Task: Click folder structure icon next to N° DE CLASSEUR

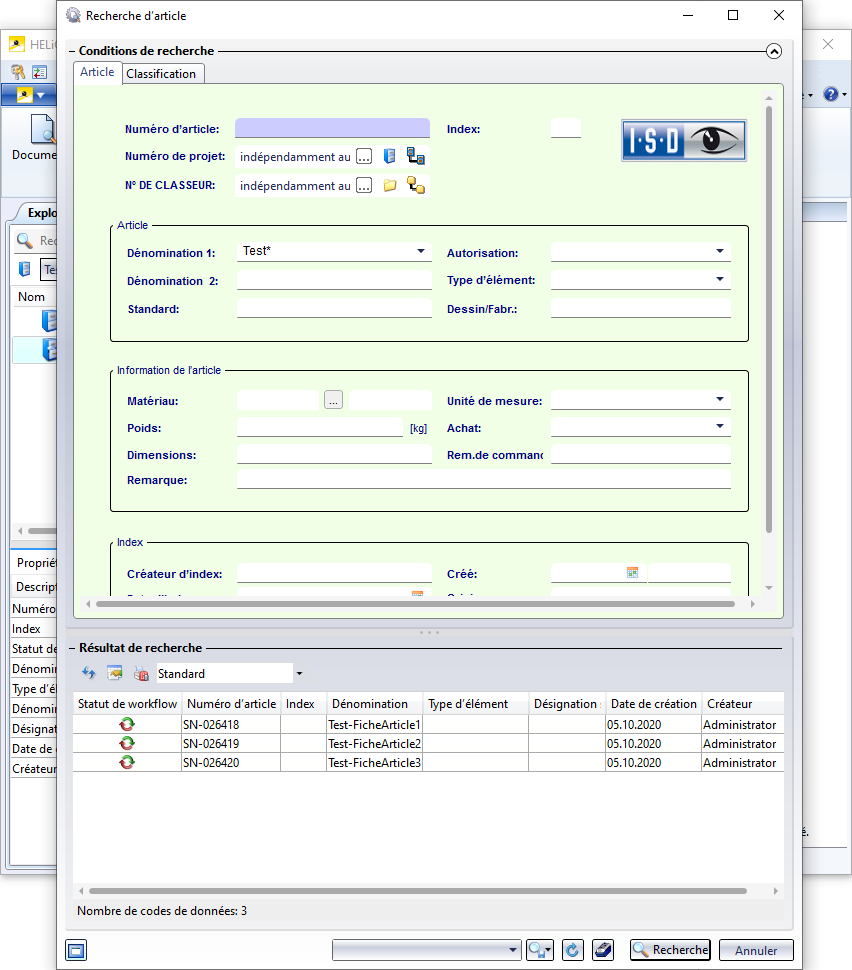Action: (x=415, y=185)
